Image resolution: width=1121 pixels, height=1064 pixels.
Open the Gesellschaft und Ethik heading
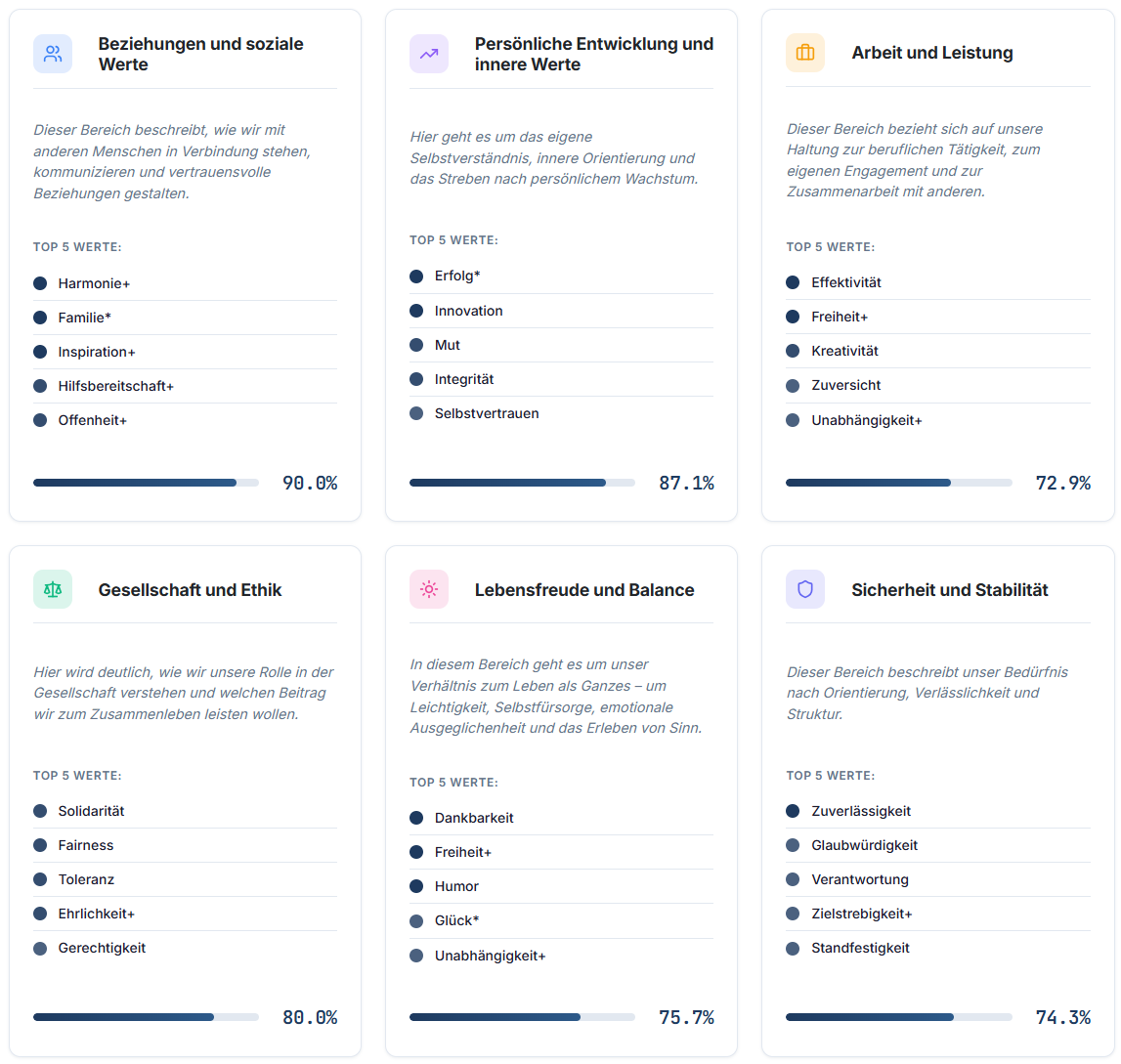(x=190, y=590)
